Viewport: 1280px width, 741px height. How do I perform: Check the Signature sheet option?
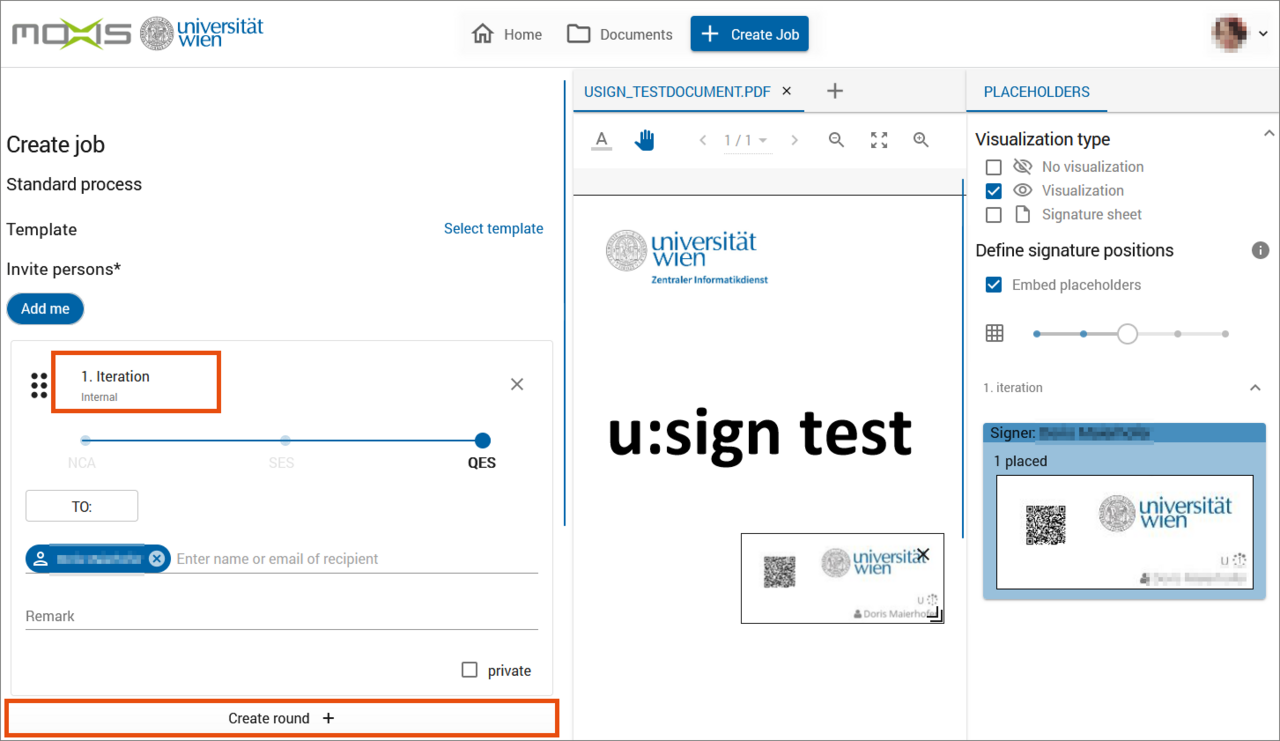993,215
